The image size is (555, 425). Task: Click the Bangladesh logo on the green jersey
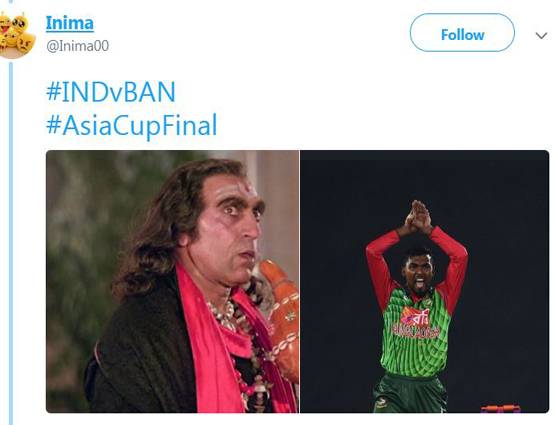pos(416,323)
